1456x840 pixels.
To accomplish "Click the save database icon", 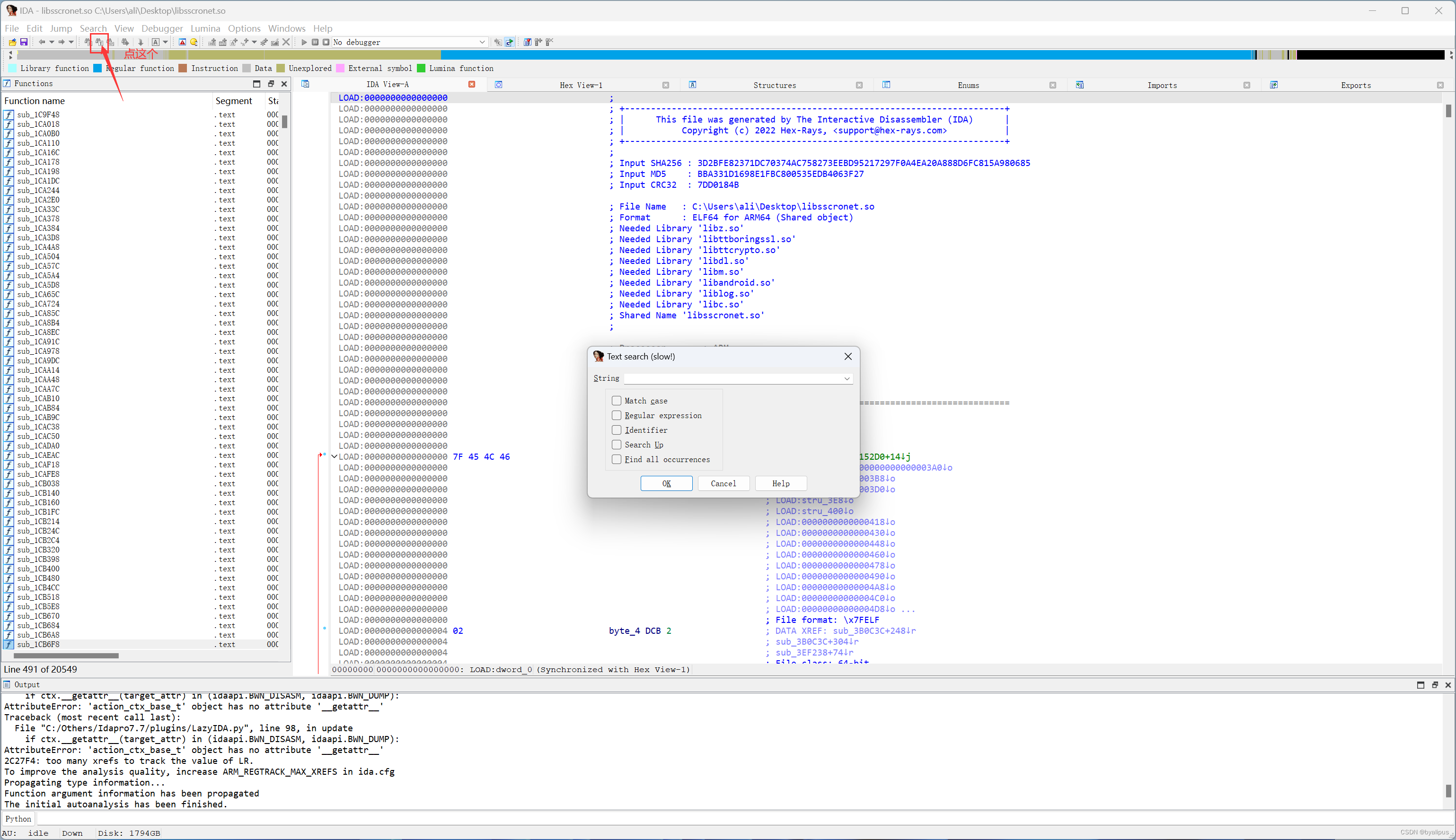I will pyautogui.click(x=24, y=42).
